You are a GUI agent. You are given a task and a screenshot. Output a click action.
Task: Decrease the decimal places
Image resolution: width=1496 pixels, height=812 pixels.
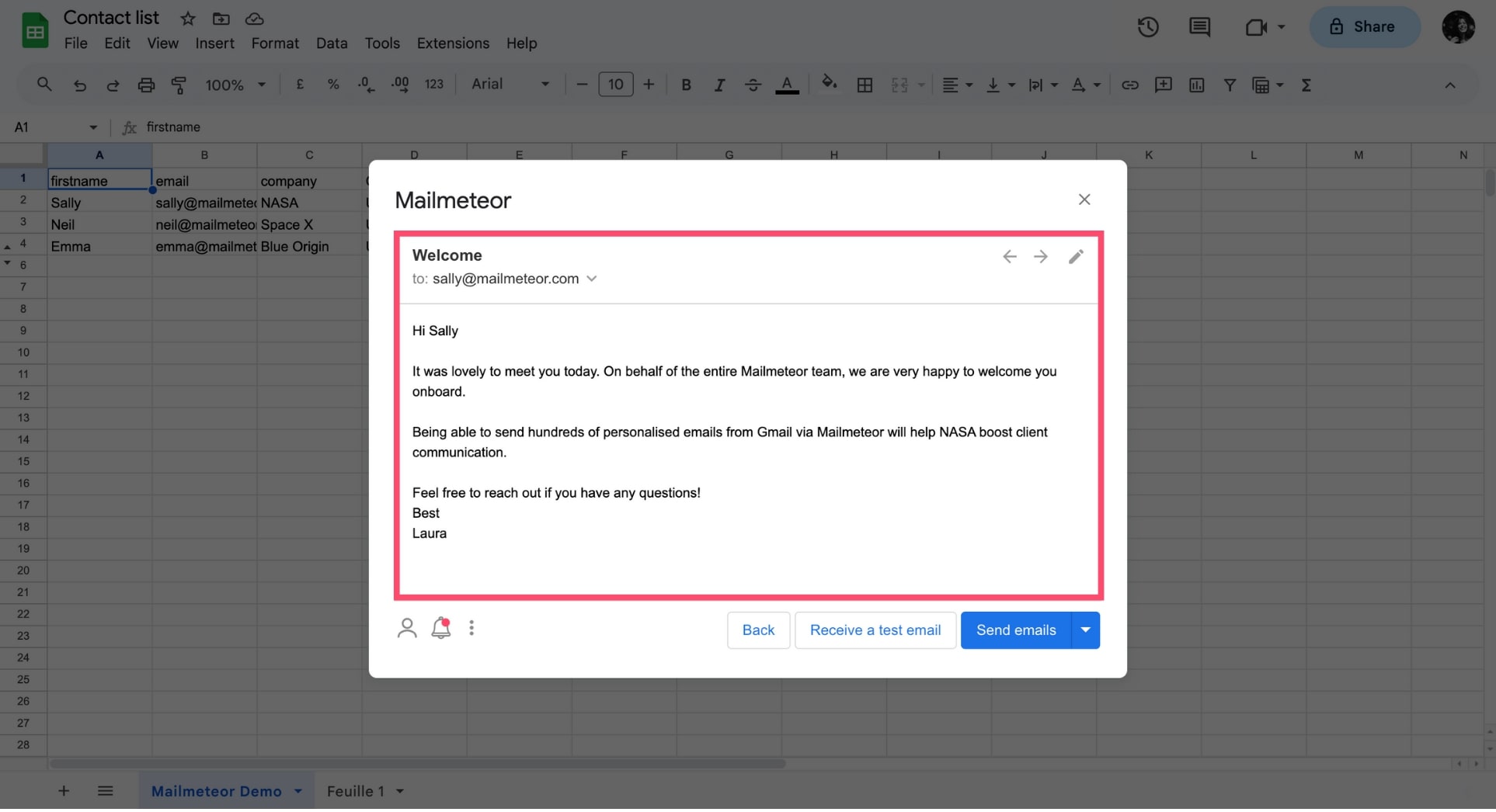pyautogui.click(x=366, y=85)
